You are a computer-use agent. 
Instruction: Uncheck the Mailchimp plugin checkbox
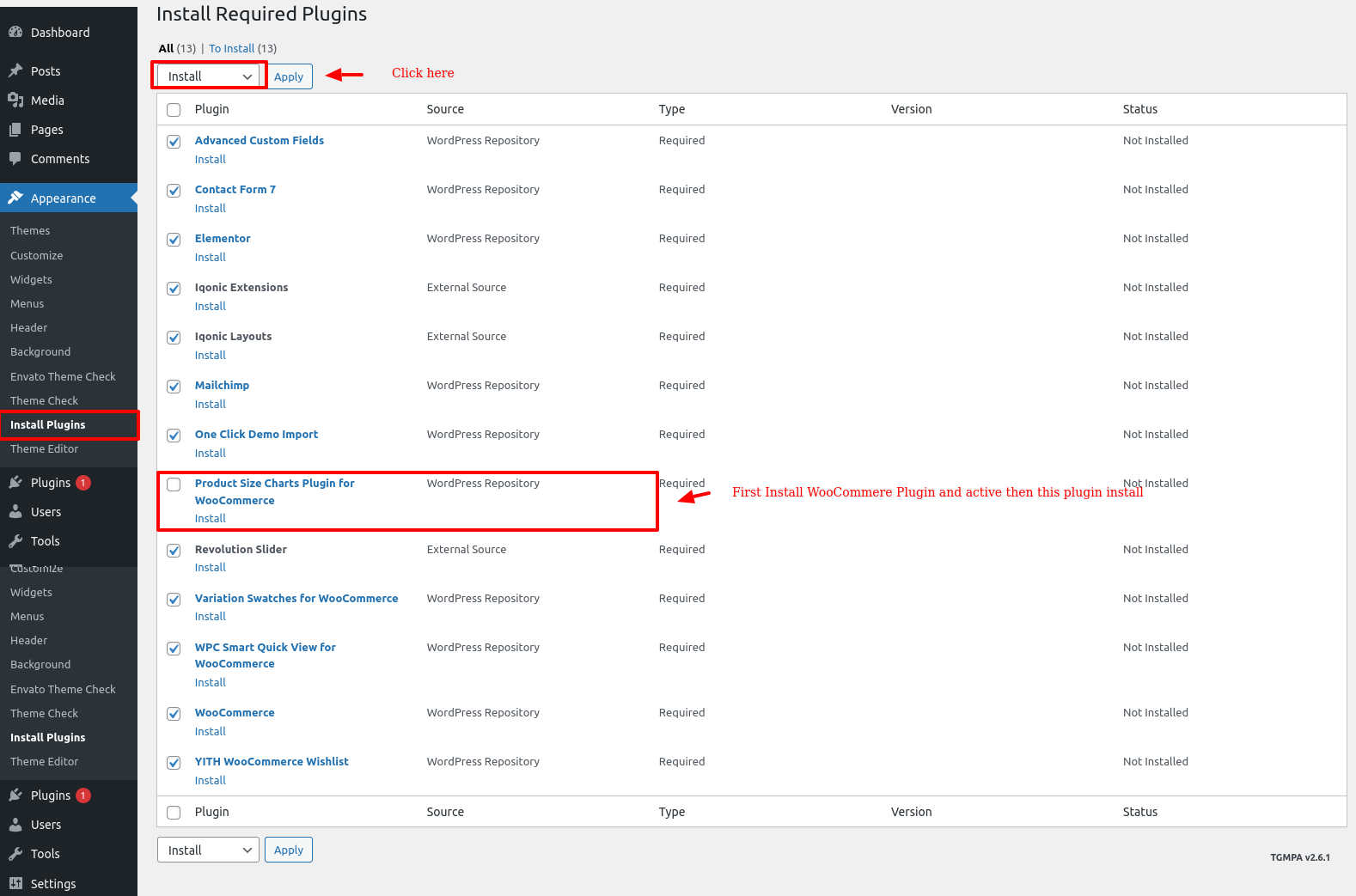click(x=174, y=387)
